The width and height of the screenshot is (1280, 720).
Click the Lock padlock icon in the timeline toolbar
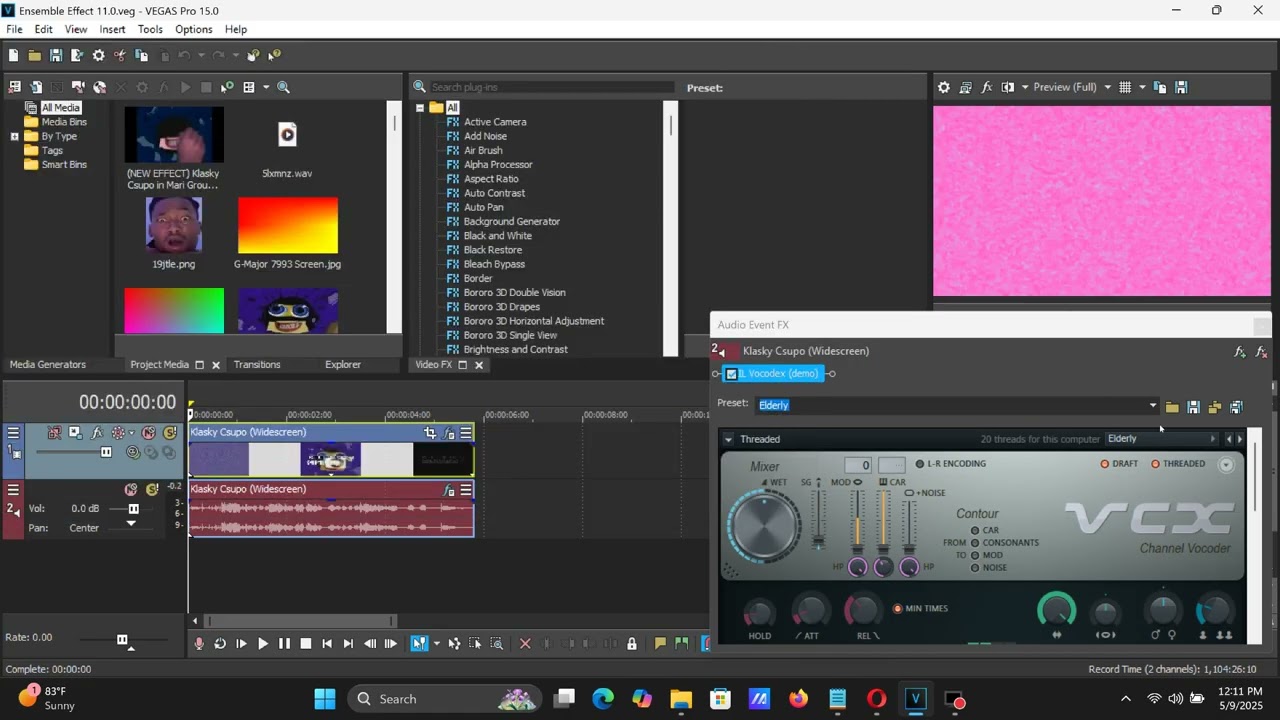point(632,644)
